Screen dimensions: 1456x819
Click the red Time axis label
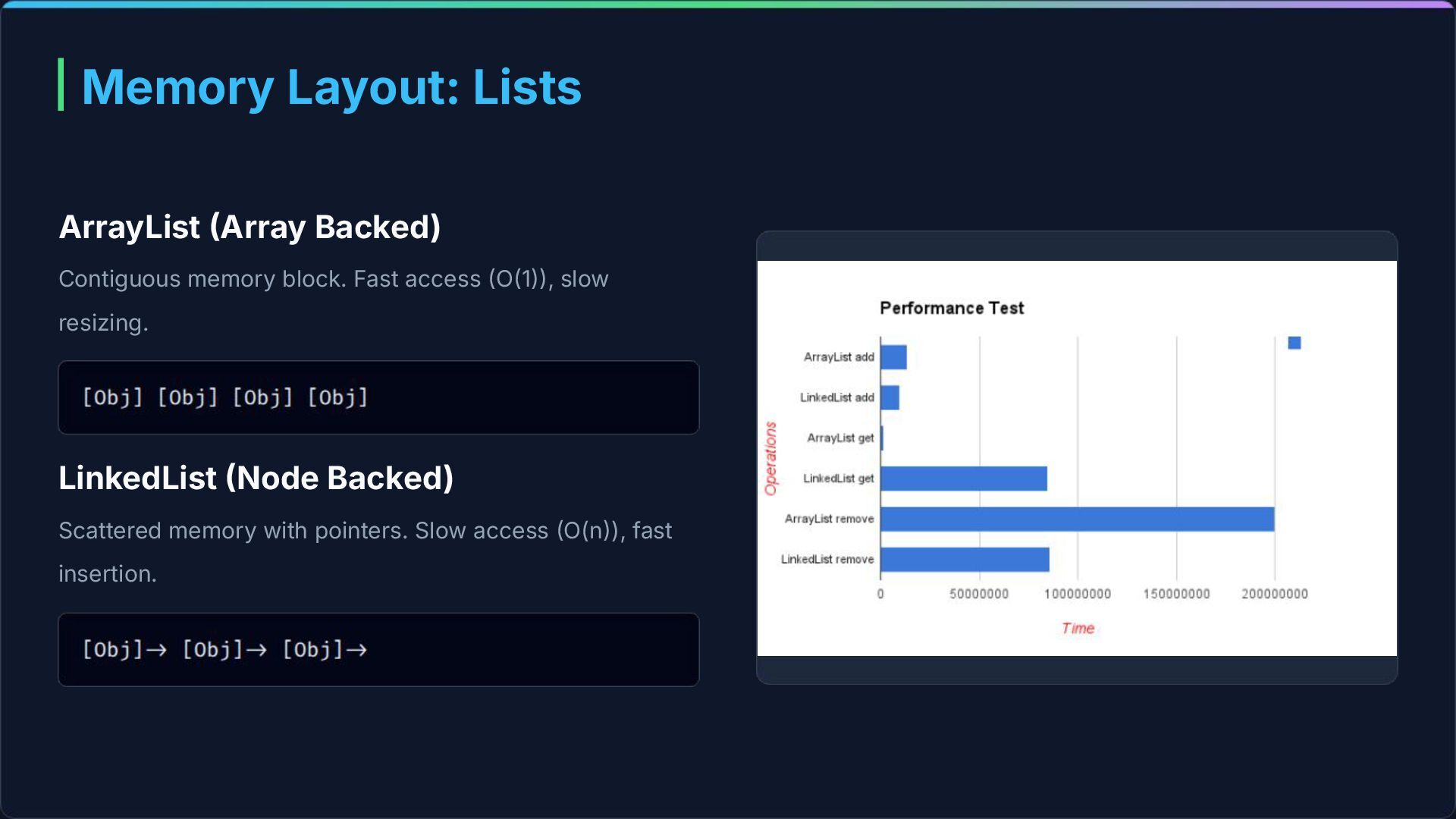point(1077,628)
